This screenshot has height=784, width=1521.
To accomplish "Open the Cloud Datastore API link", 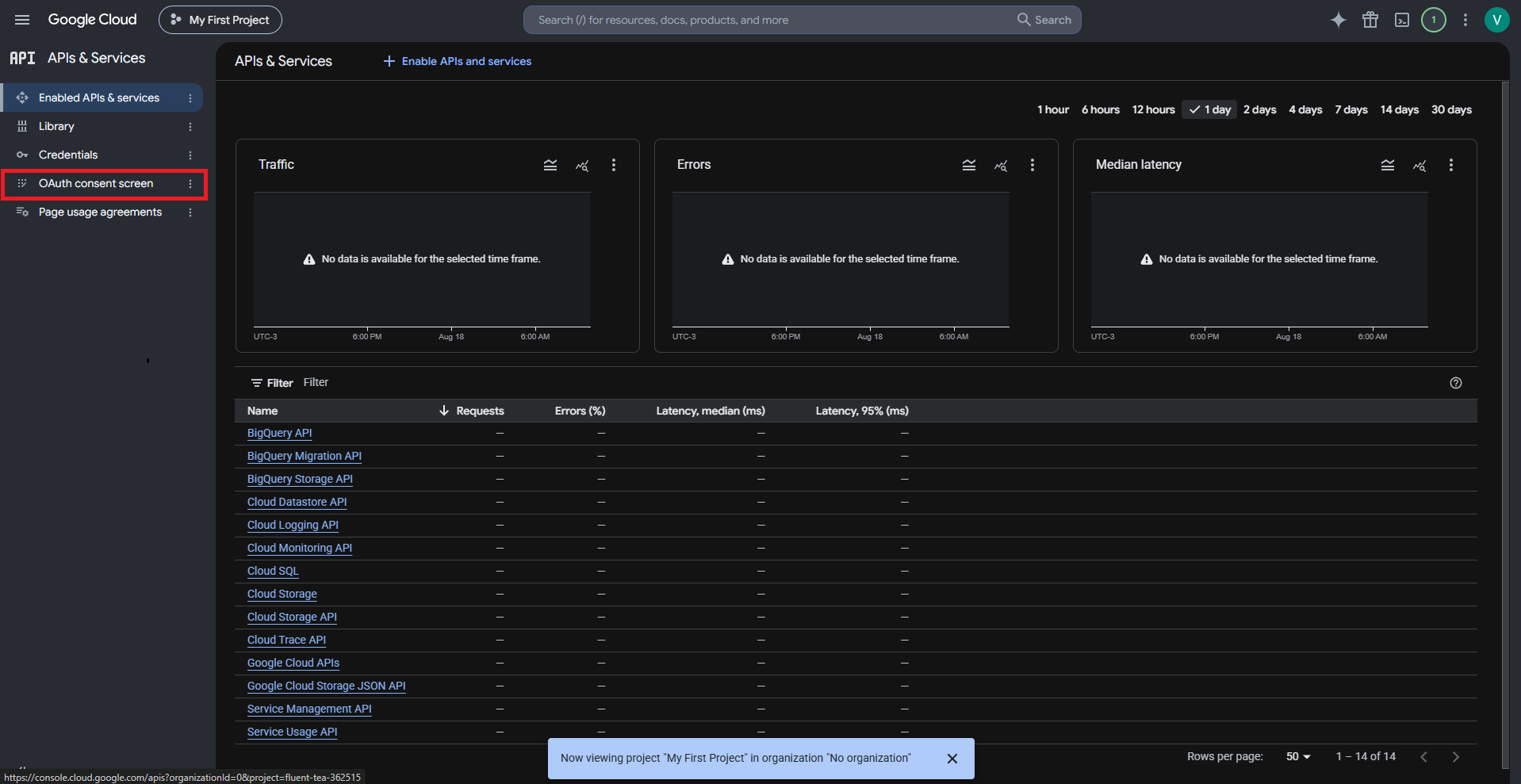I will point(297,503).
